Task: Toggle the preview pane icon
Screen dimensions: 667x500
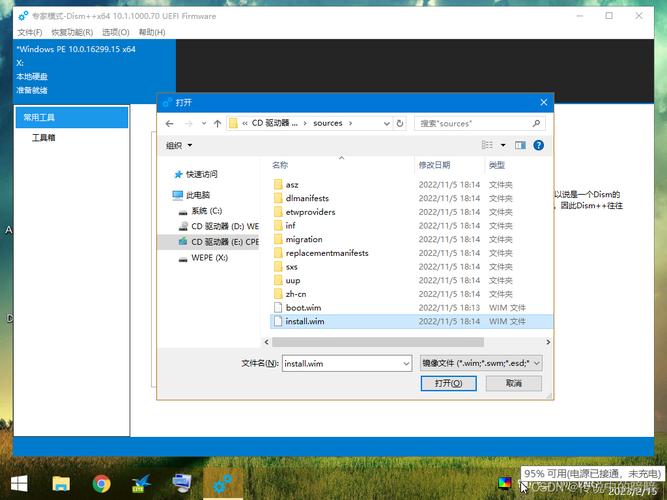Action: [x=520, y=145]
